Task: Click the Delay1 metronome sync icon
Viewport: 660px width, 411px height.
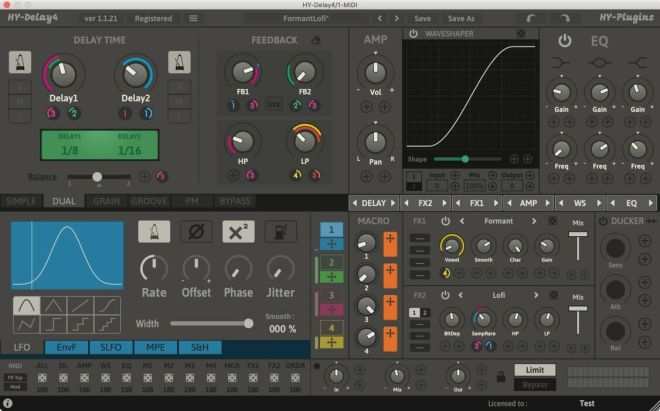Action: click(21, 63)
